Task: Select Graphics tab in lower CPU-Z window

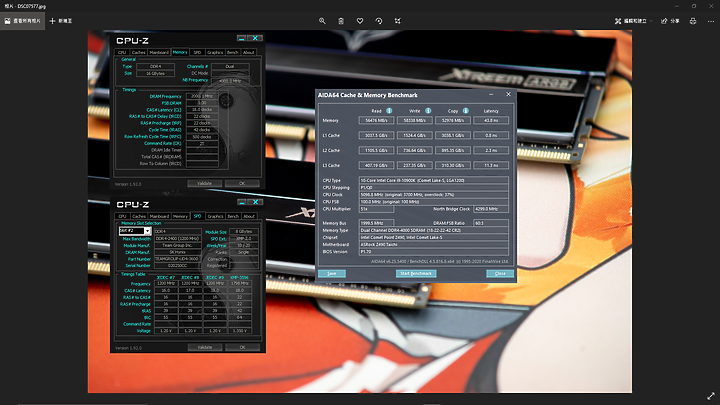Action: click(x=215, y=216)
